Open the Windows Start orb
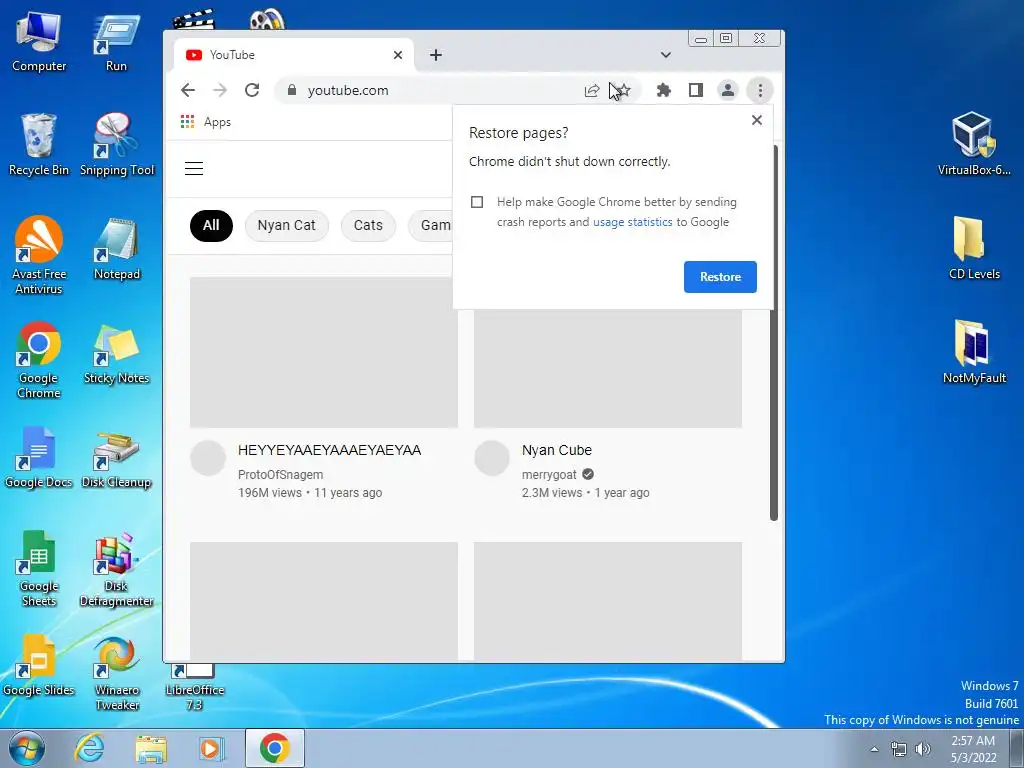This screenshot has width=1024, height=768. 27,748
